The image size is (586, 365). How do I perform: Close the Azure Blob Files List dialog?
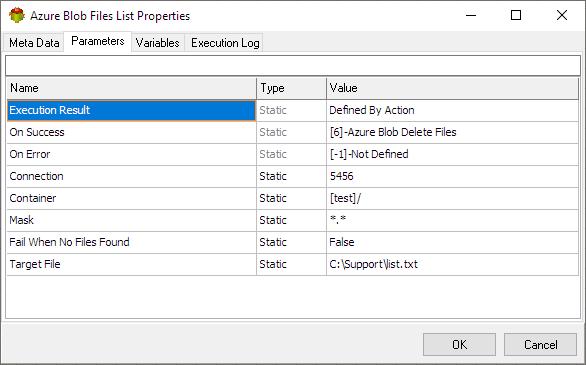point(562,15)
